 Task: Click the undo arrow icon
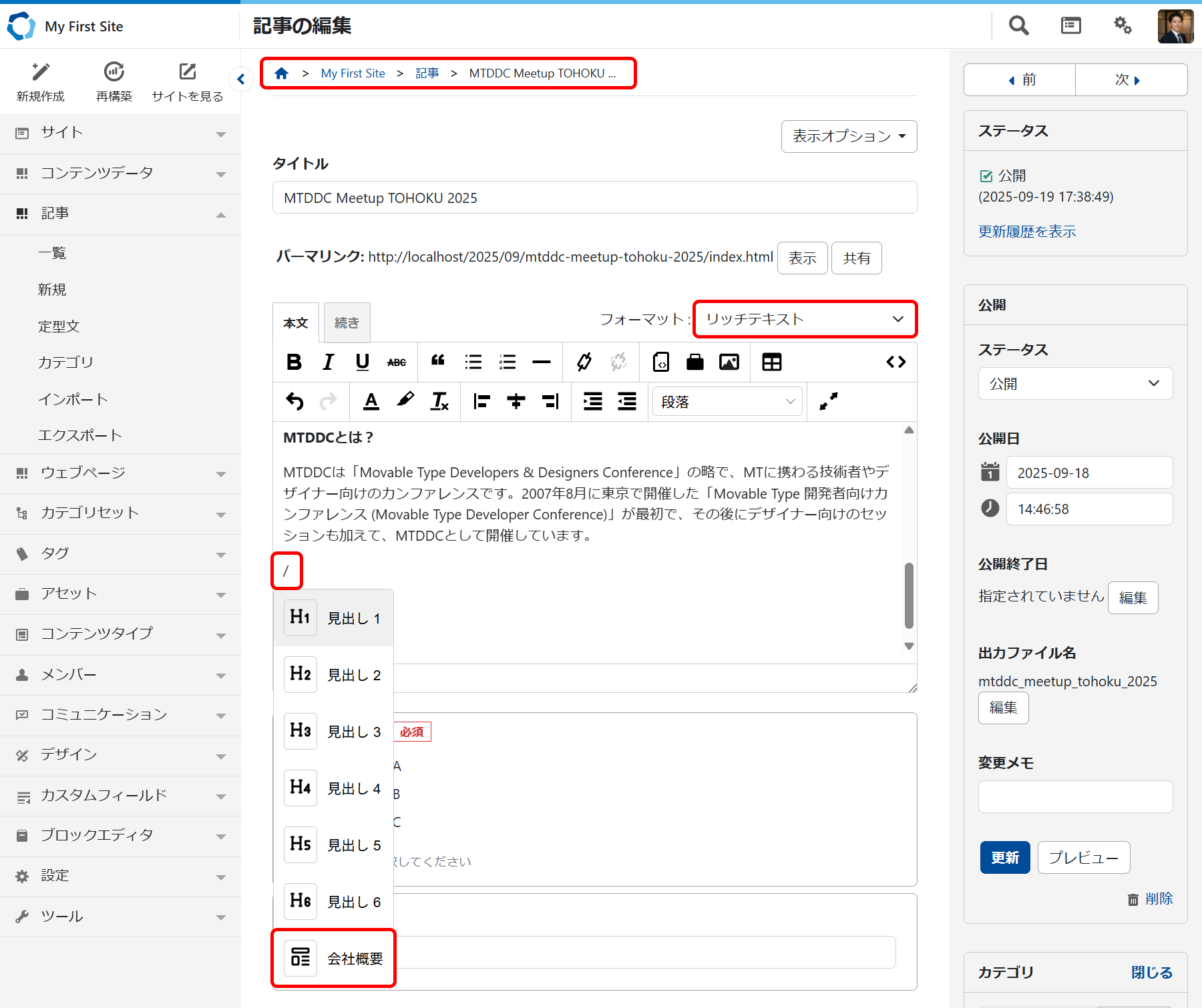pos(294,401)
